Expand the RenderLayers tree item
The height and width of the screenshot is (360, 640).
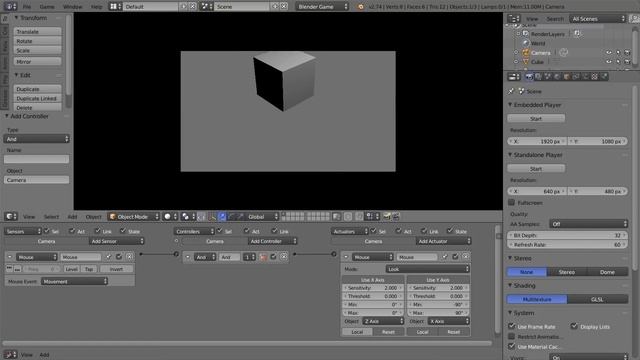tap(519, 34)
